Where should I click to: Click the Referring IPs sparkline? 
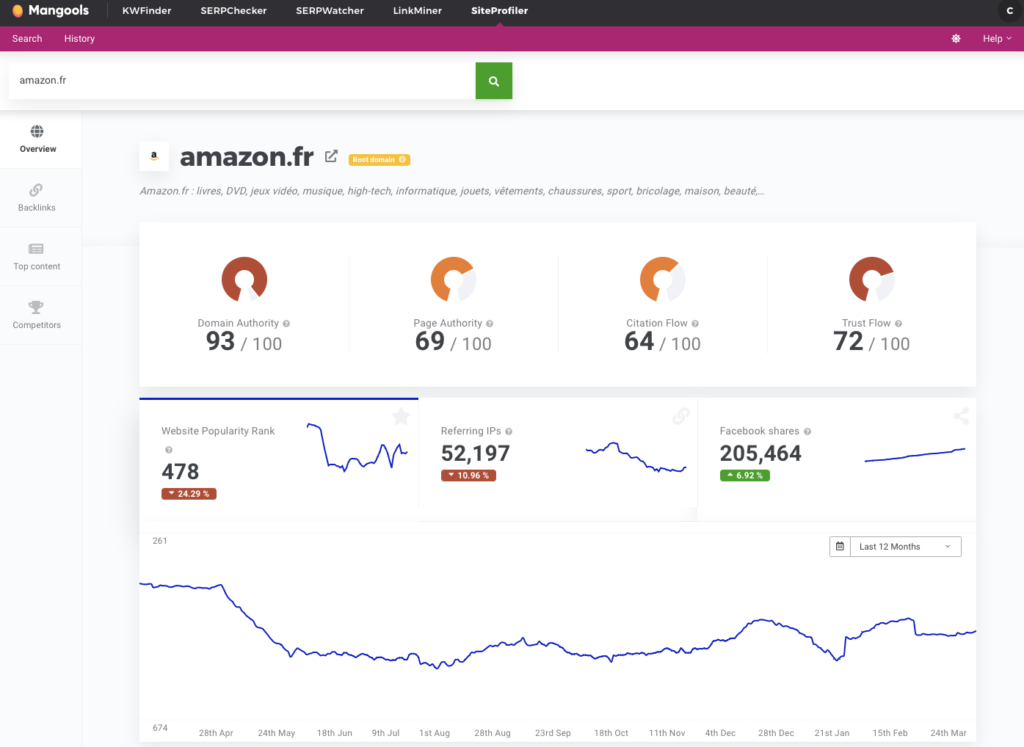tap(636, 457)
